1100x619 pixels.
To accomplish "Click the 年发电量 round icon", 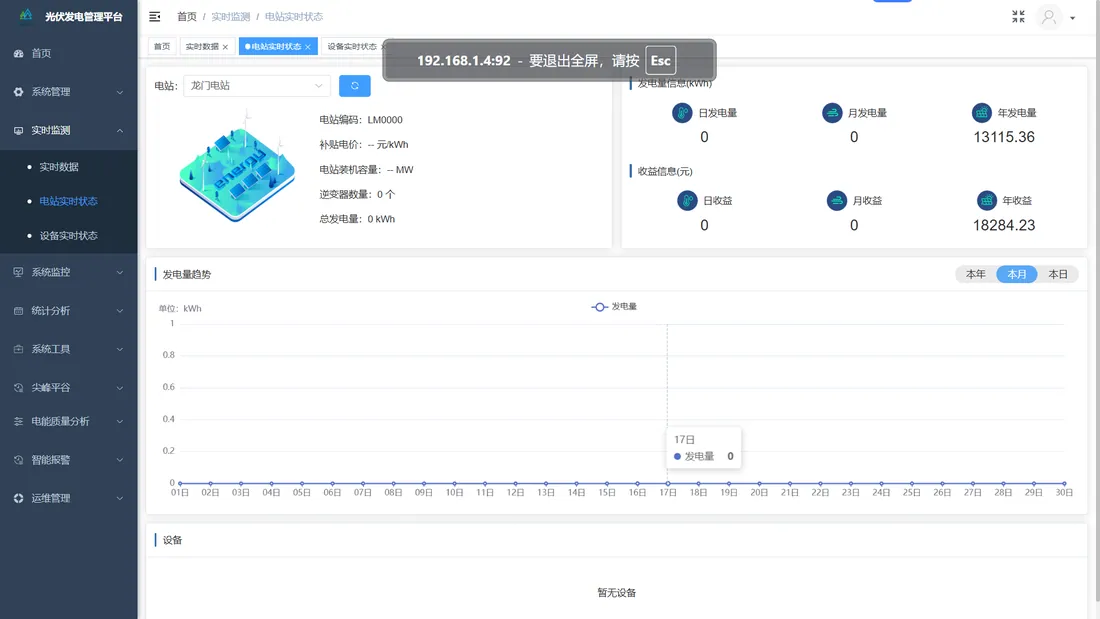I will 981,112.
